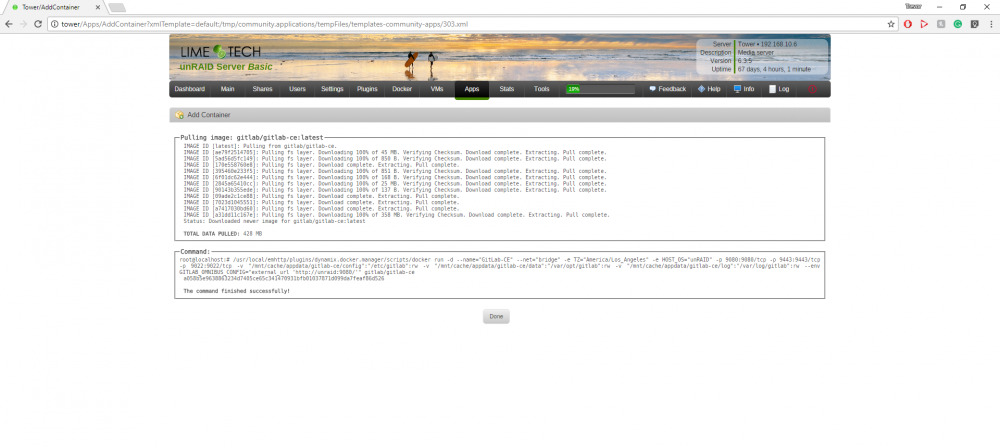1000x447 pixels.
Task: Click the green Grammarly extension icon
Action: point(957,24)
